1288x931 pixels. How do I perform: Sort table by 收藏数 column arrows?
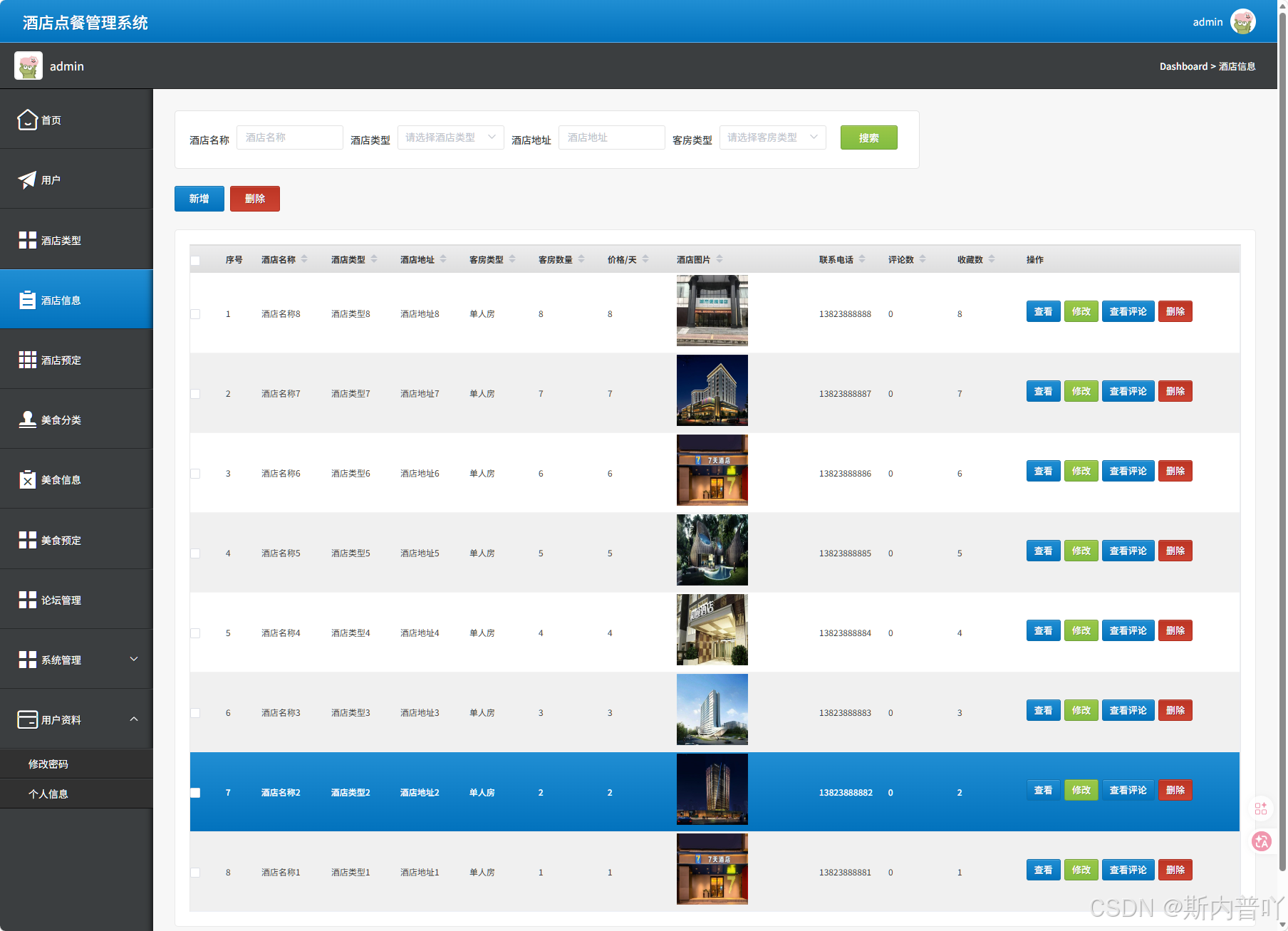coord(992,259)
